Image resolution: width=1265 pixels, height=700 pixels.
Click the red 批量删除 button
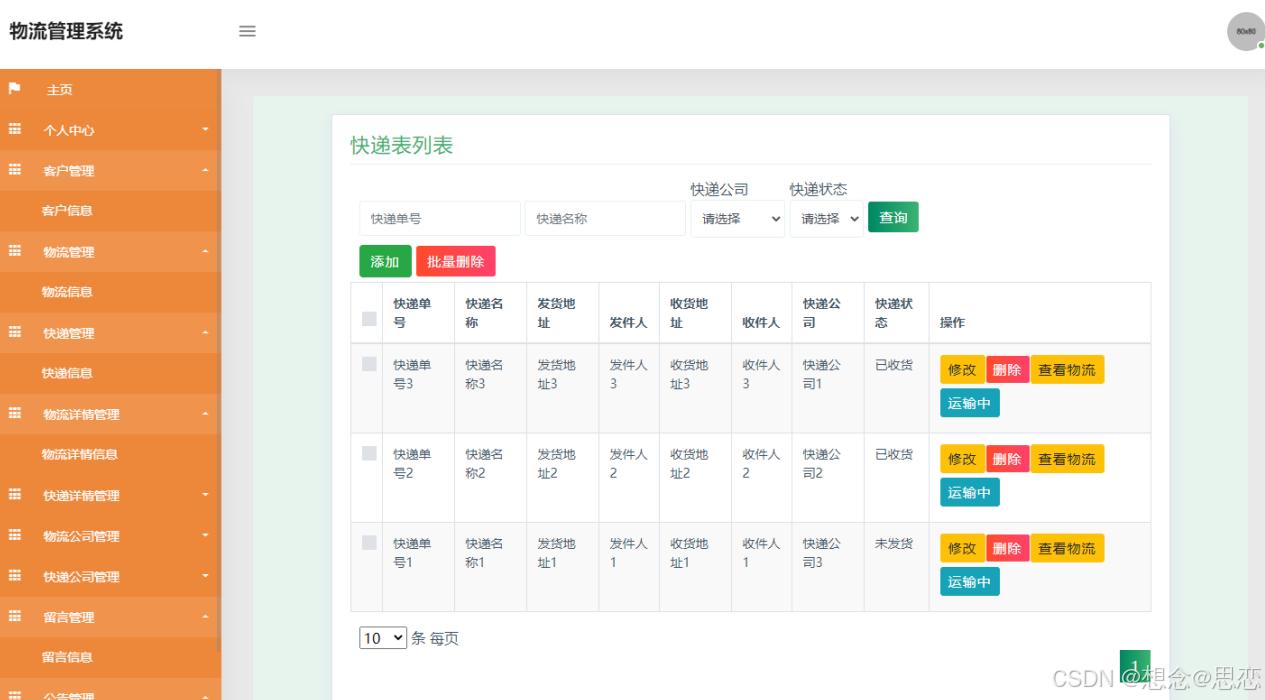coord(456,261)
